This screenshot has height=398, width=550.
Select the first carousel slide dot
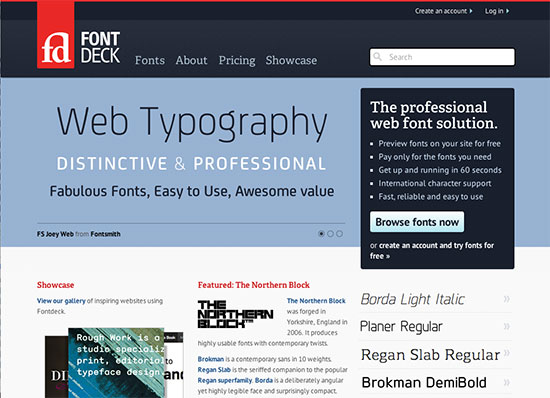tap(321, 234)
